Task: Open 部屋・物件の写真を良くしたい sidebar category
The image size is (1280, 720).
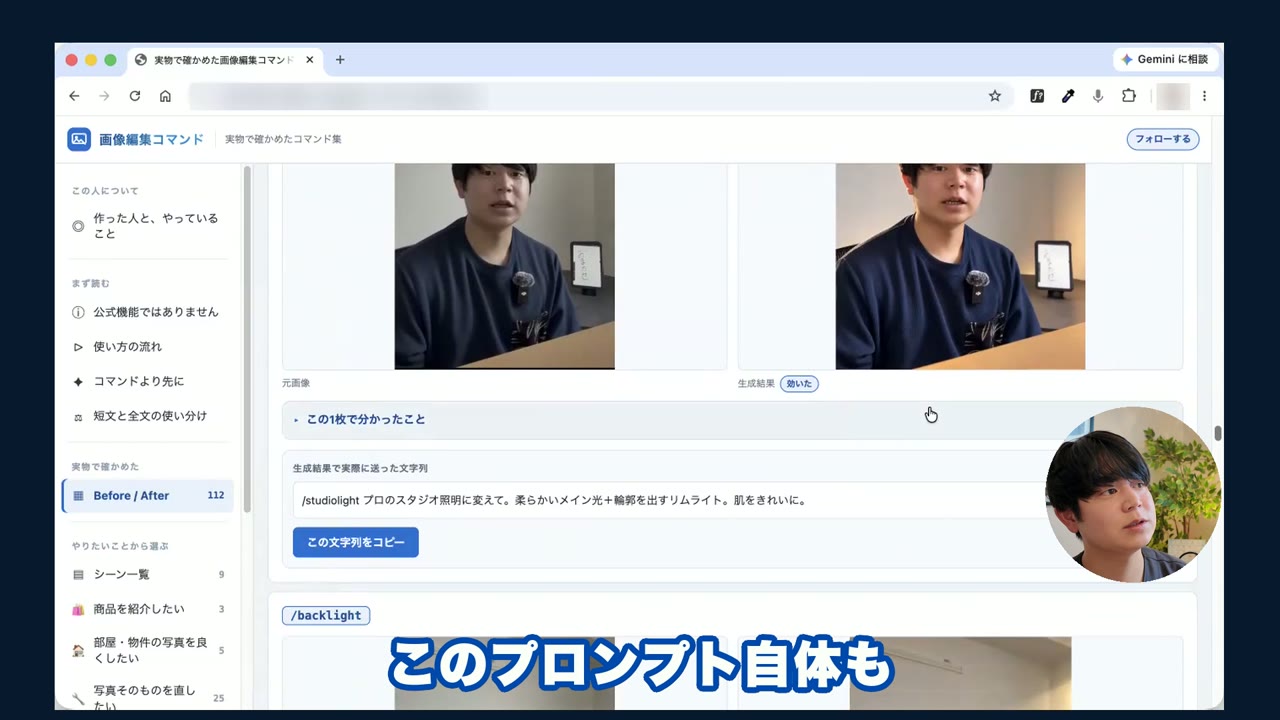Action: click(146, 650)
